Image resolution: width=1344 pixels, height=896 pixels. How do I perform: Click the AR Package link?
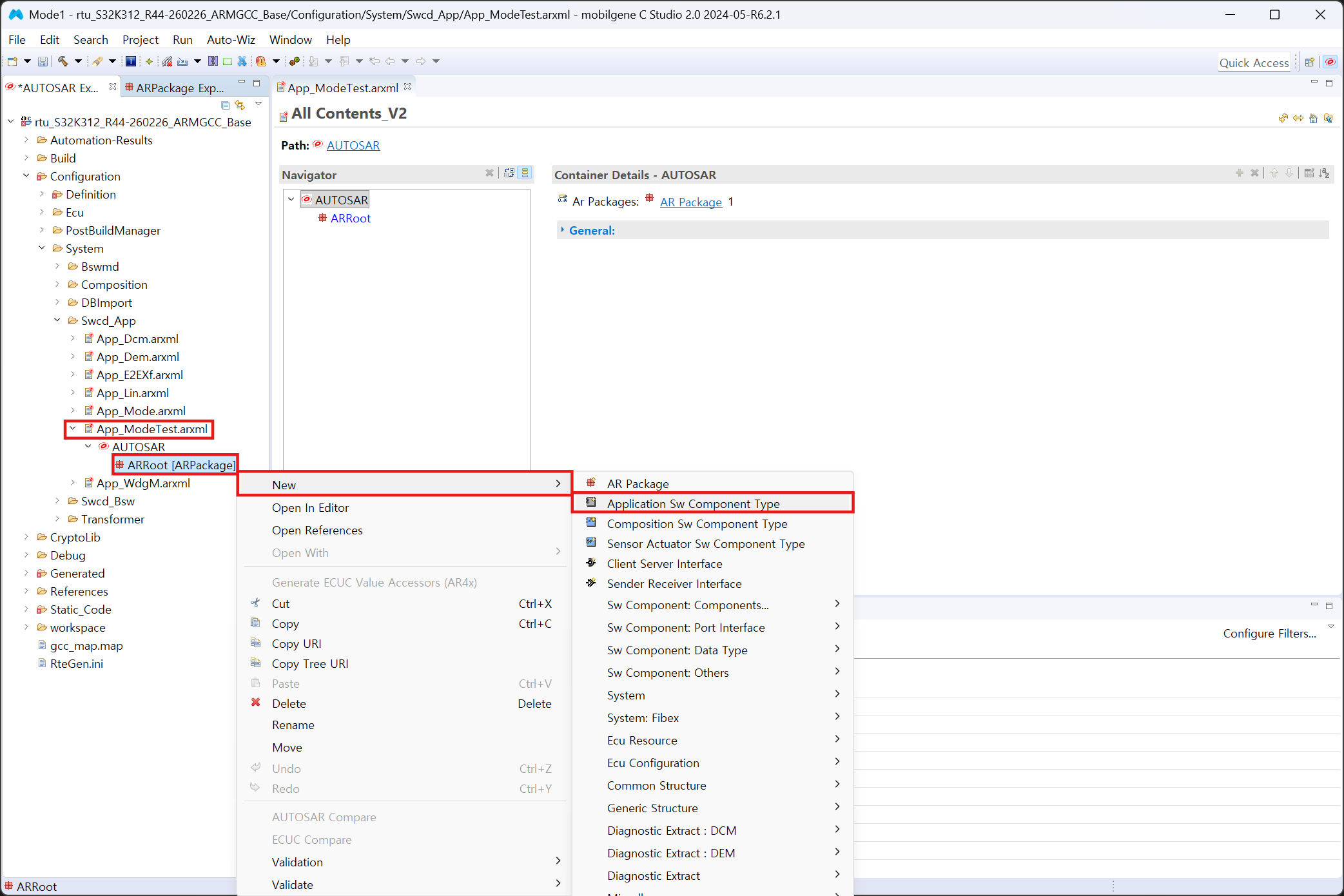click(691, 202)
